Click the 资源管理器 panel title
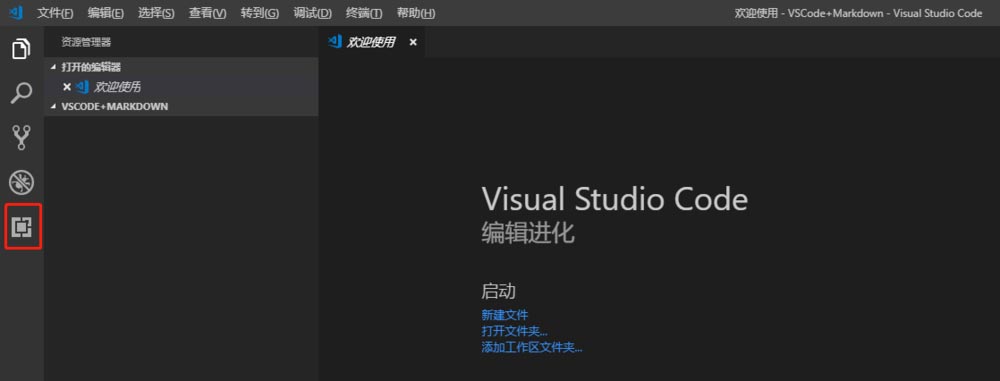This screenshot has height=381, width=1000. click(x=86, y=42)
